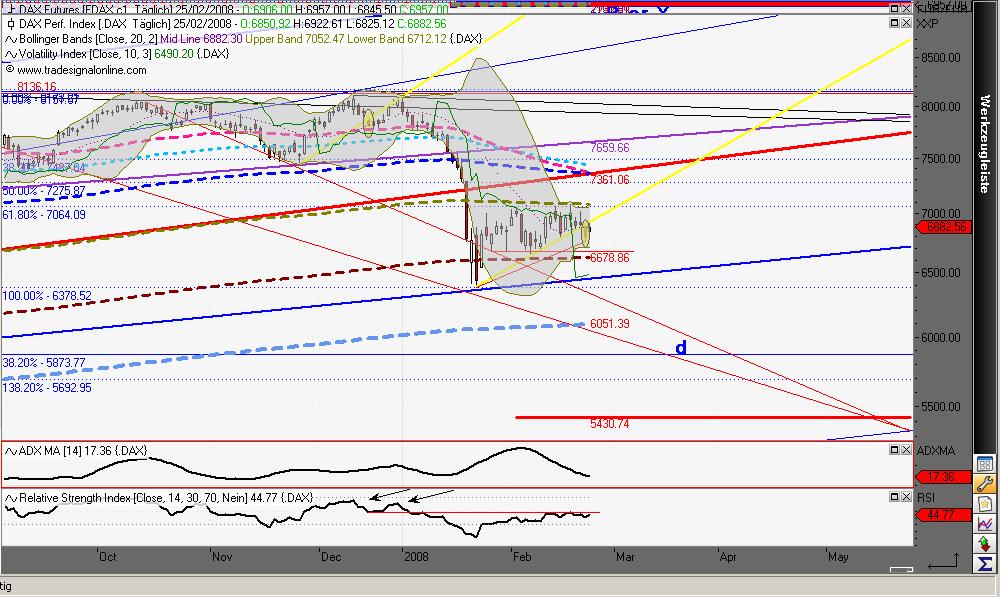Click the 6051.39 price label
Viewport: 1000px width, 597px height.
tap(610, 324)
